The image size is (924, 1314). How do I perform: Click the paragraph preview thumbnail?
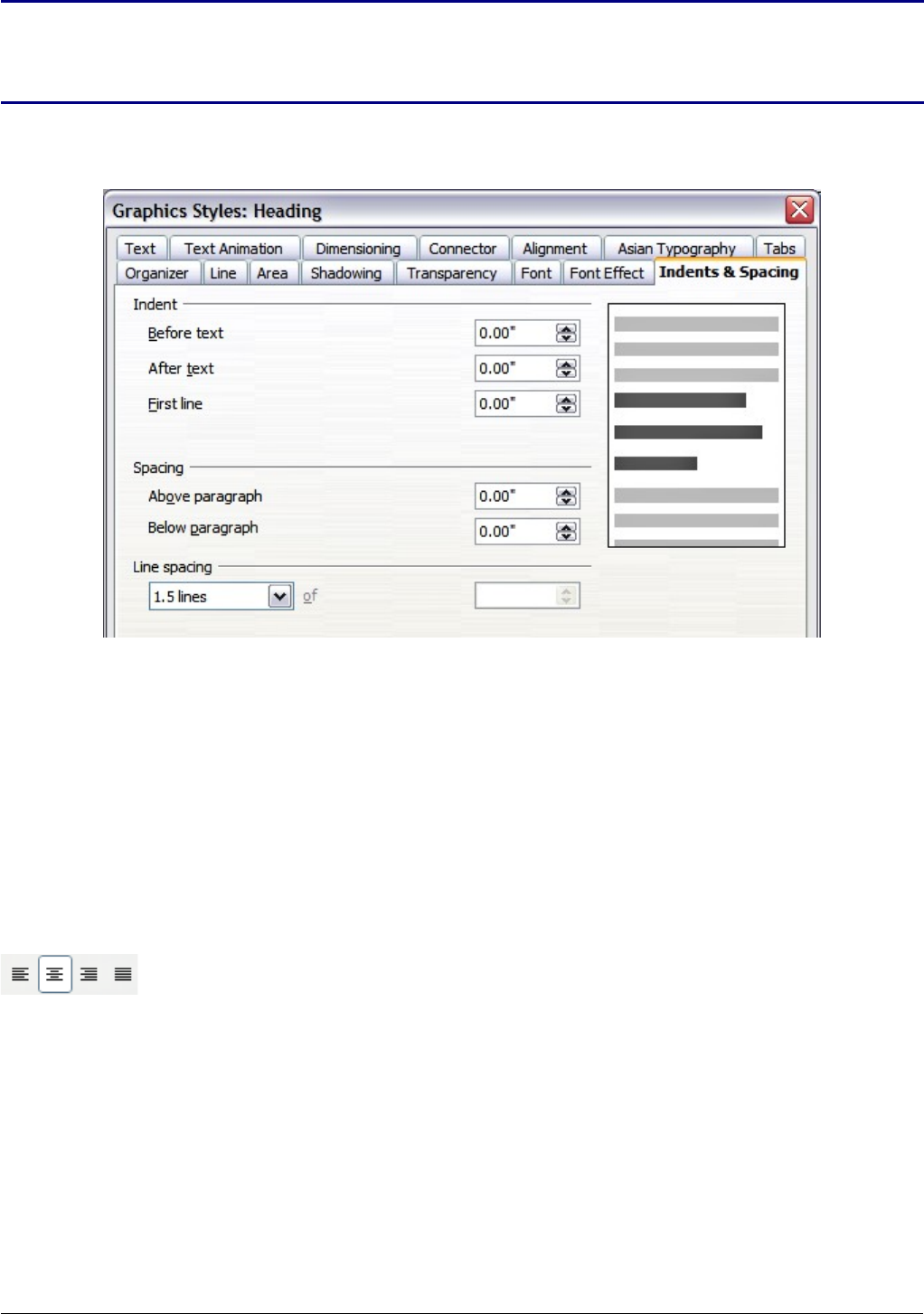click(x=696, y=426)
